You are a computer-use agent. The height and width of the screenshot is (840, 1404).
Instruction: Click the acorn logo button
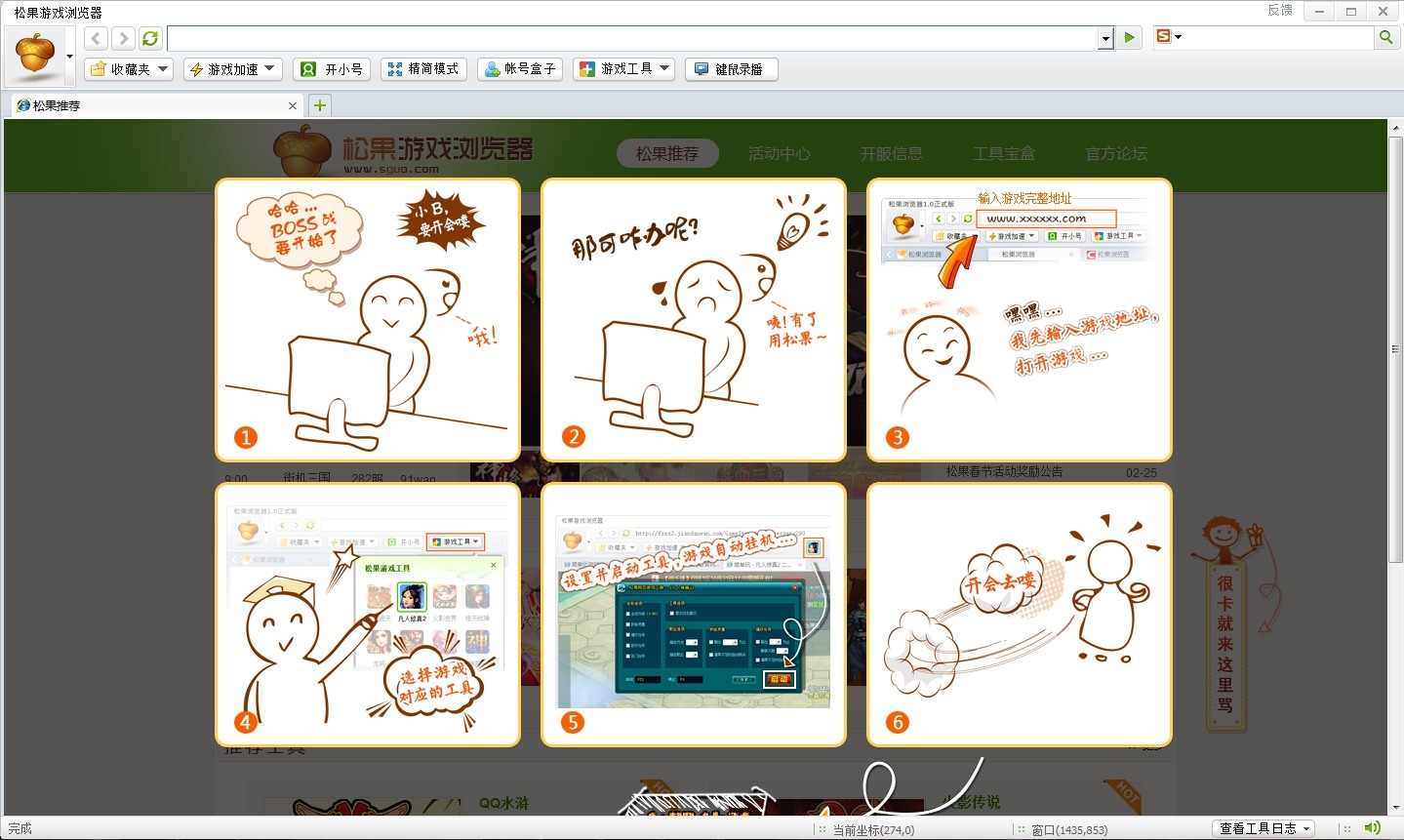[35, 56]
